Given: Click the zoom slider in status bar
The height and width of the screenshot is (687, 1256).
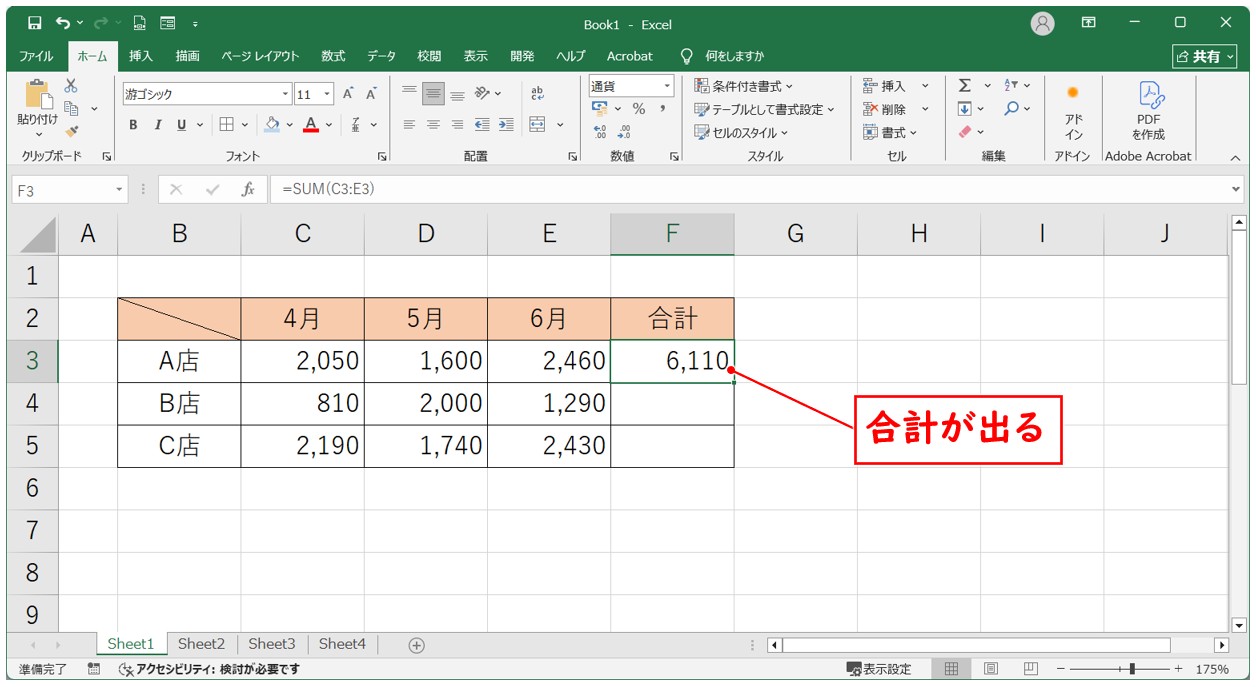Looking at the screenshot, I should [x=1131, y=669].
